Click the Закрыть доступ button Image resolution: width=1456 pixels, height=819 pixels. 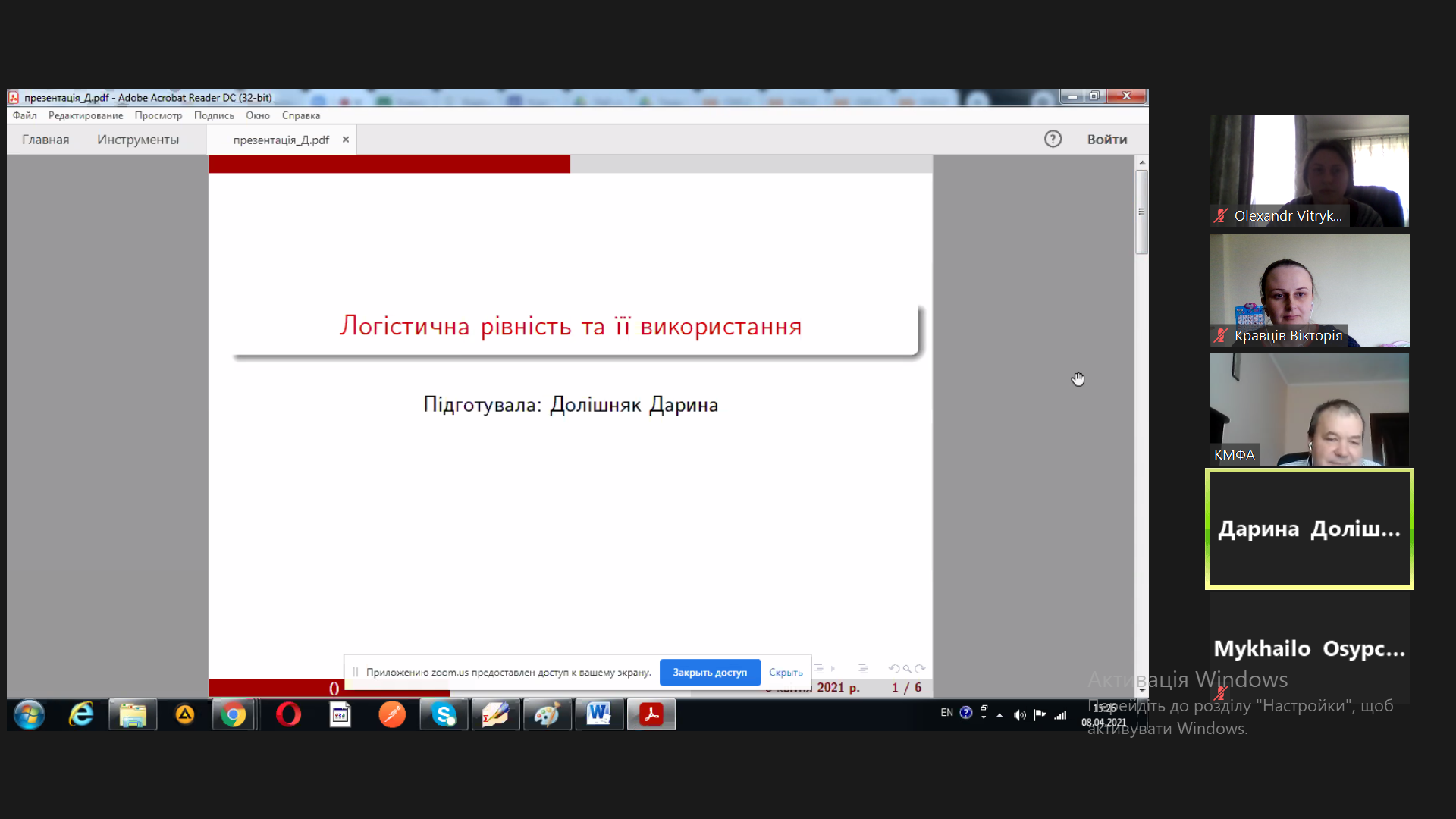click(710, 672)
